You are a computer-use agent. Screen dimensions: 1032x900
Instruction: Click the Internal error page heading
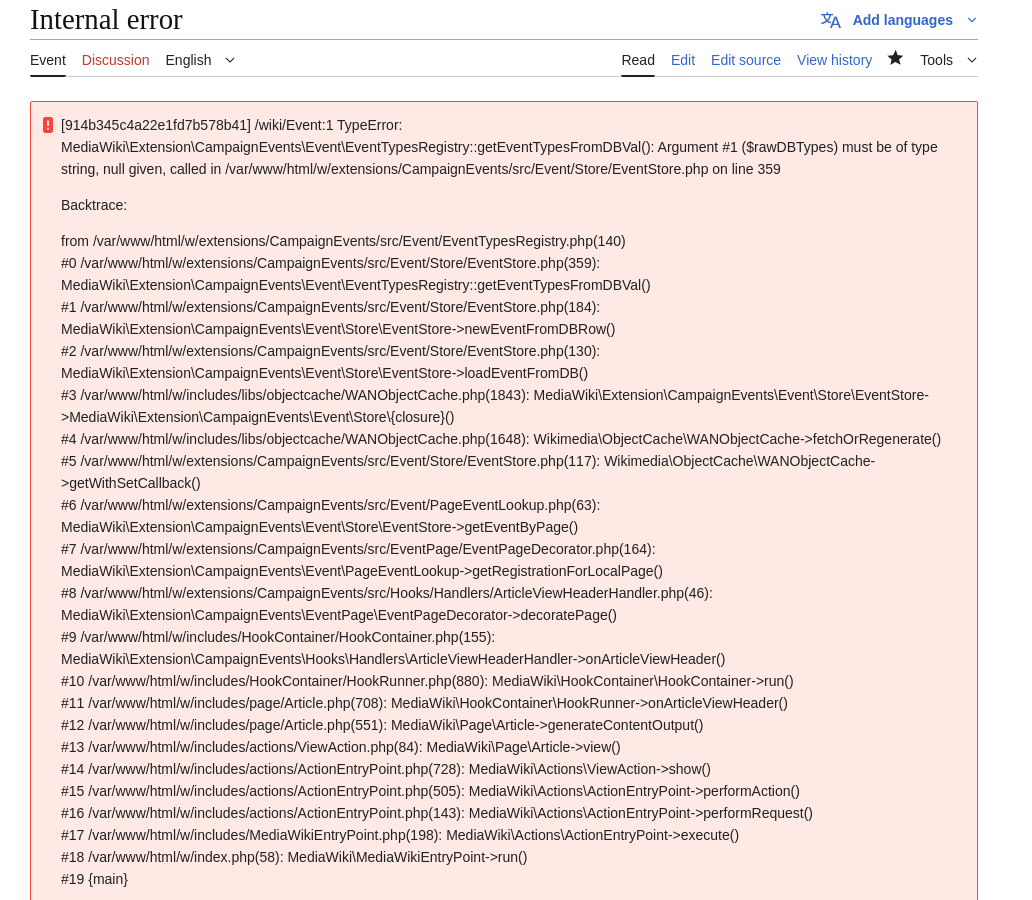(106, 20)
